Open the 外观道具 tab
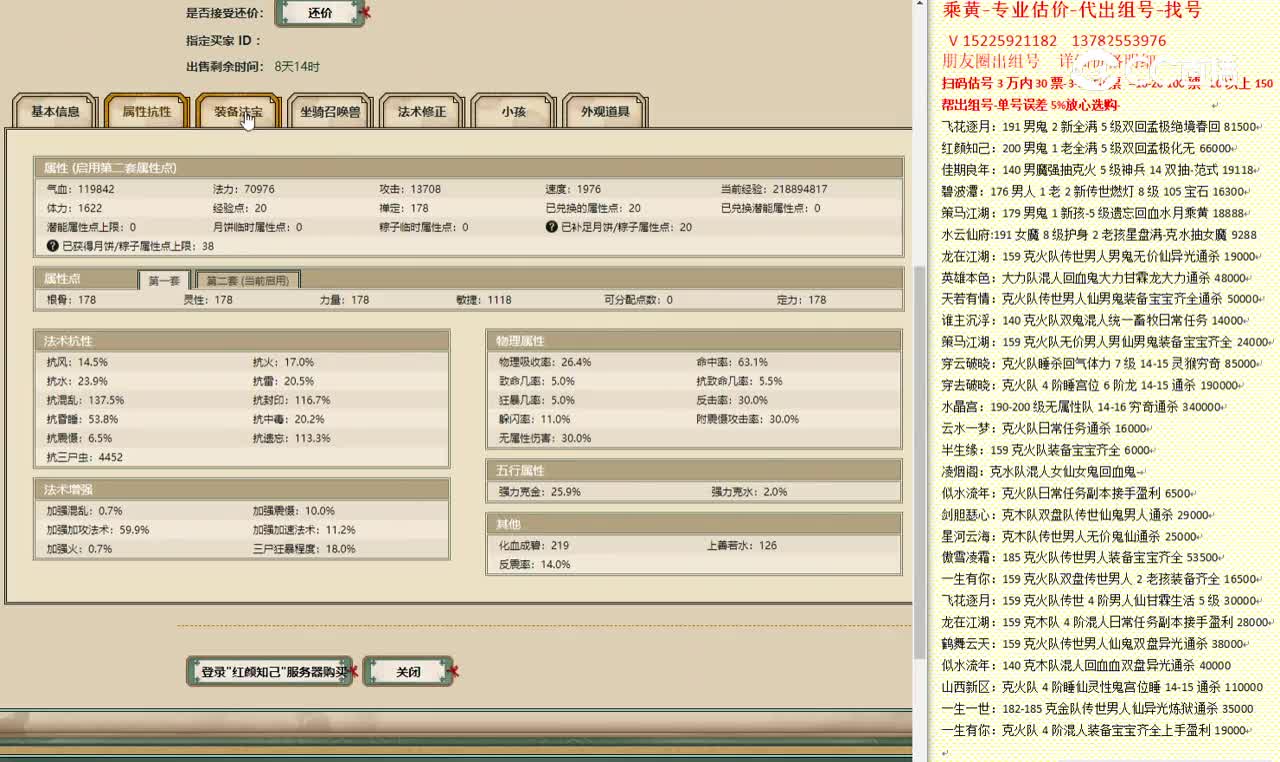1280x762 pixels. pyautogui.click(x=605, y=112)
